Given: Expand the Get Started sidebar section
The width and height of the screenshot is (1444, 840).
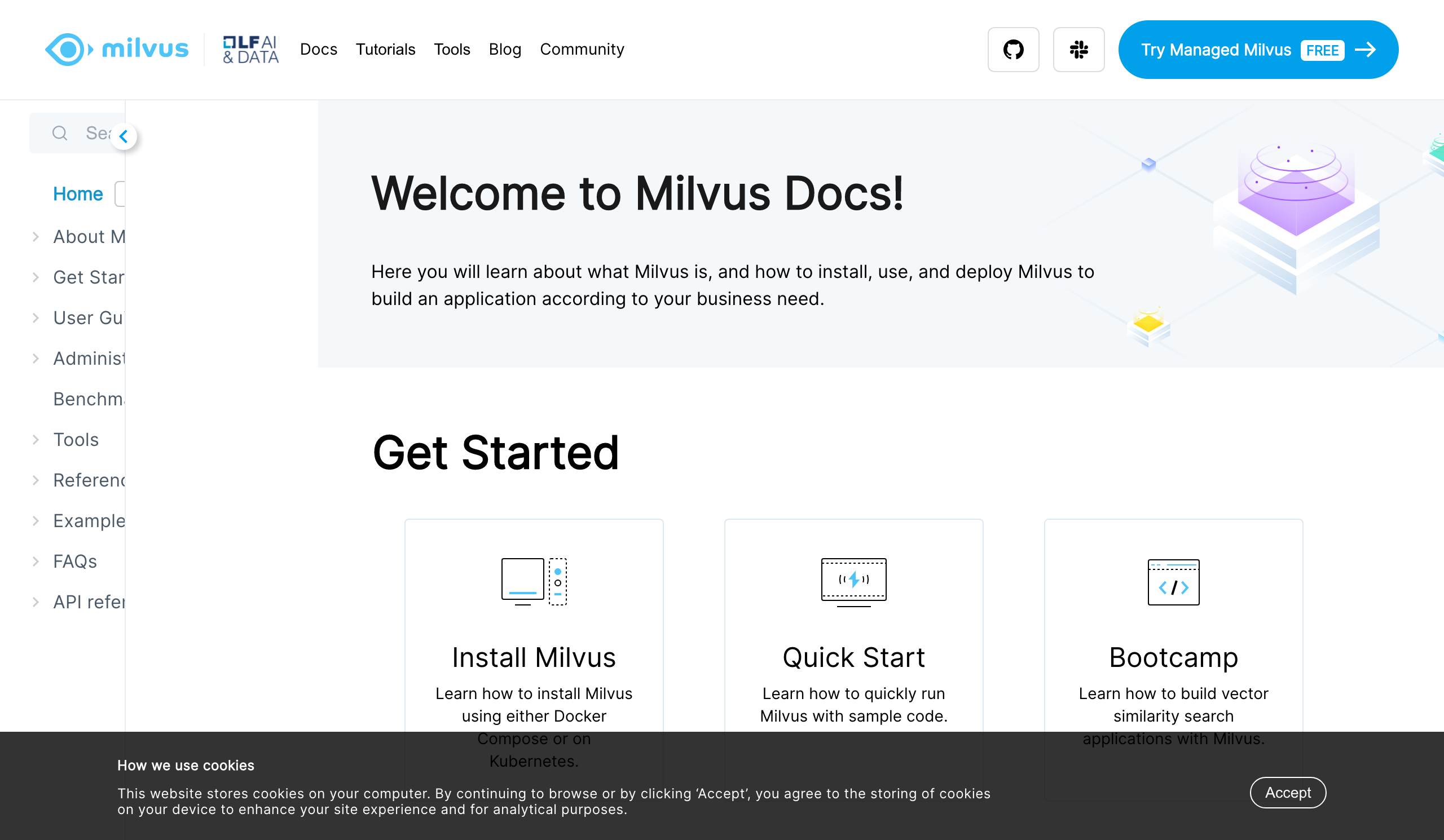Looking at the screenshot, I should click(36, 278).
